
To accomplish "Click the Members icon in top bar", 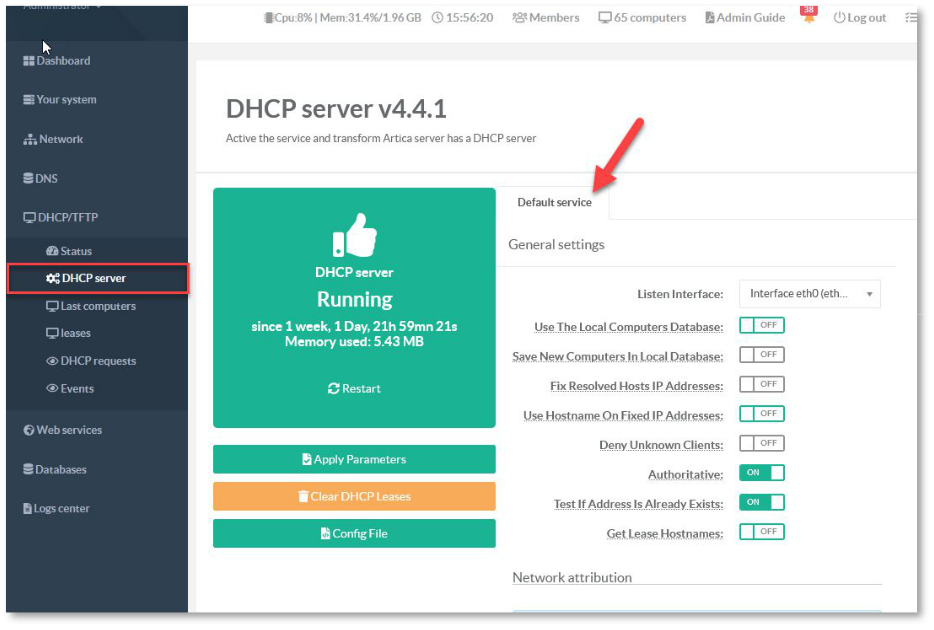I will coord(520,18).
